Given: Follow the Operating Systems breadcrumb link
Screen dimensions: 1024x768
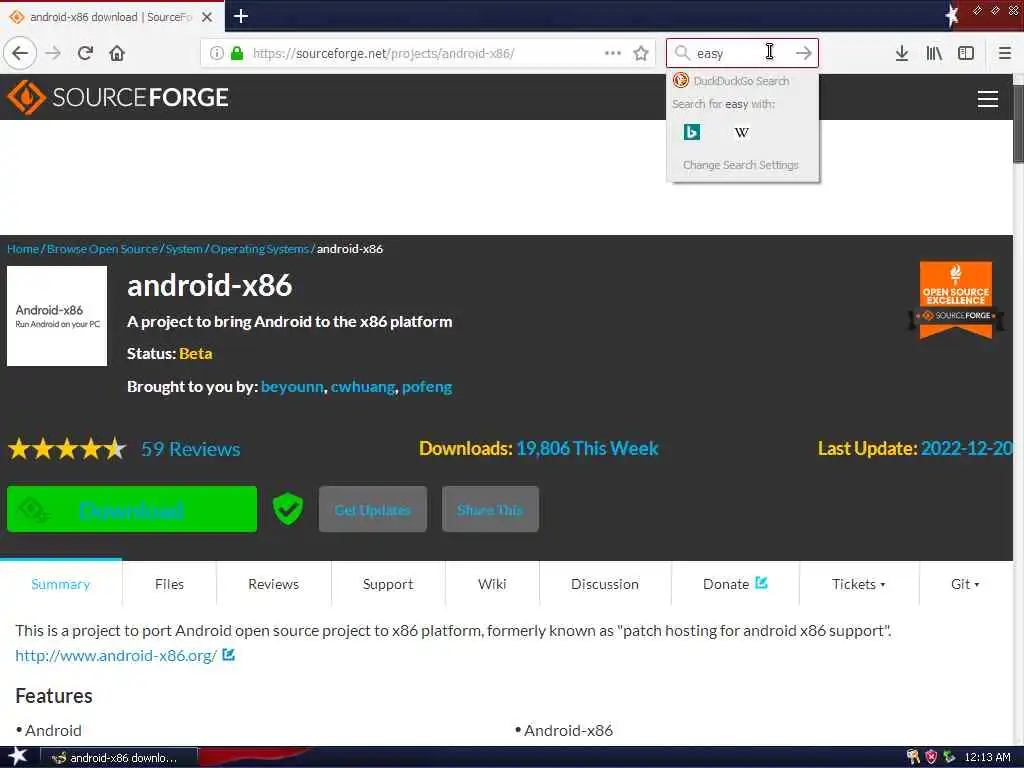Looking at the screenshot, I should [259, 249].
